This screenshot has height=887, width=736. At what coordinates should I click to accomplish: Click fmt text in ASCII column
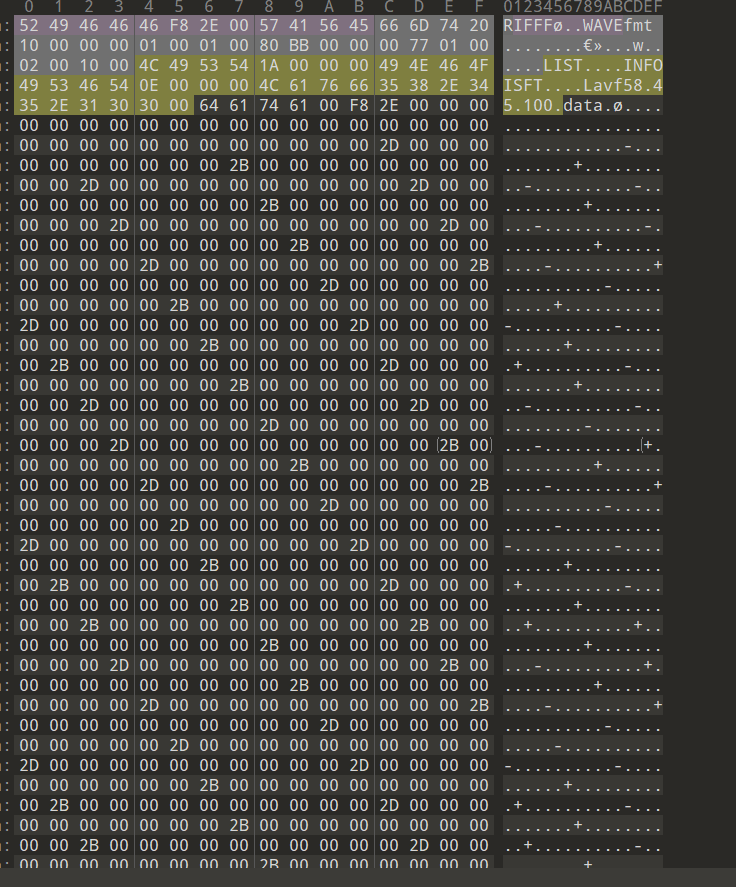tap(639, 25)
